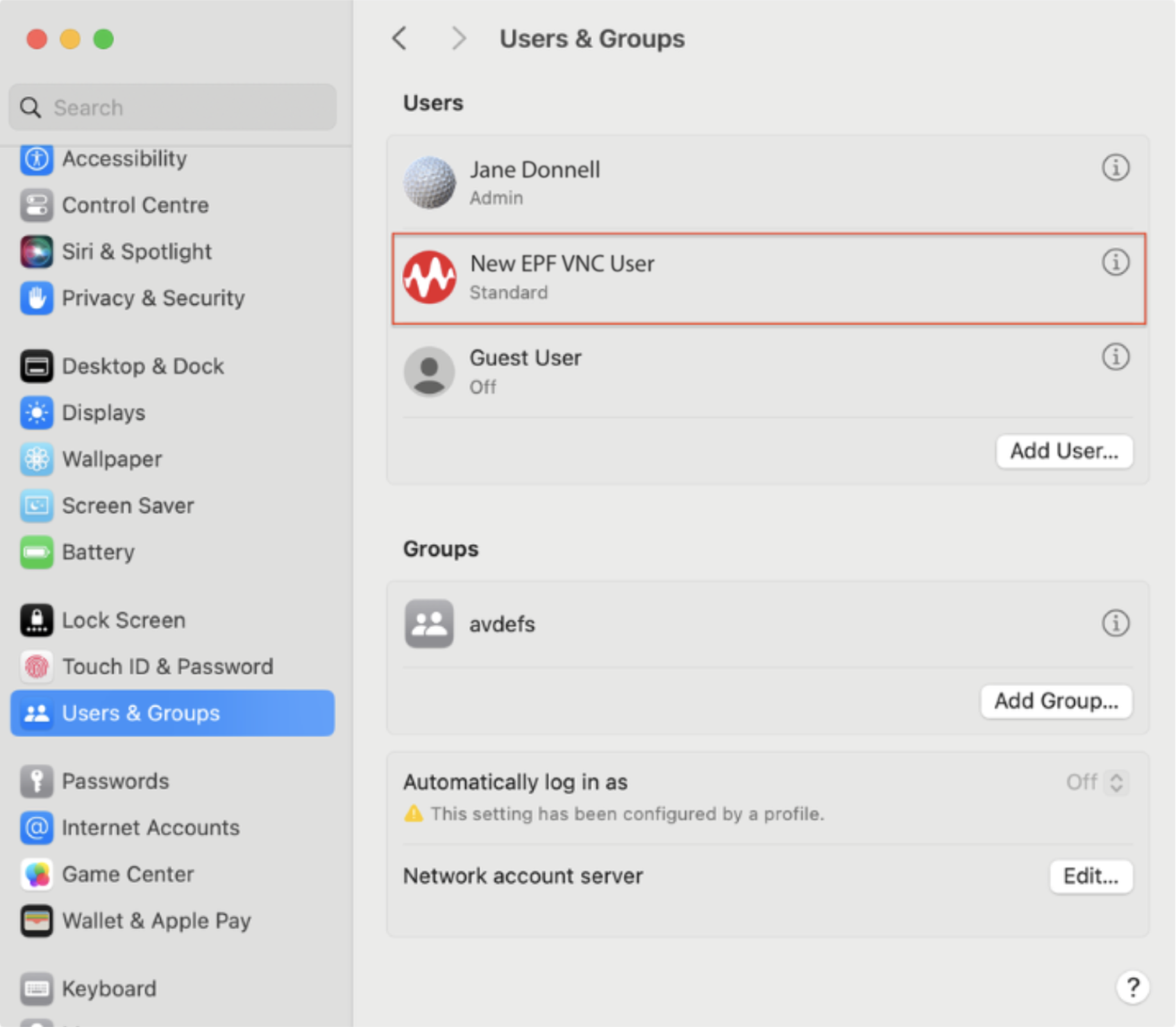Image resolution: width=1176 pixels, height=1027 pixels.
Task: Select the Wallpaper flower icon
Action: 37,459
